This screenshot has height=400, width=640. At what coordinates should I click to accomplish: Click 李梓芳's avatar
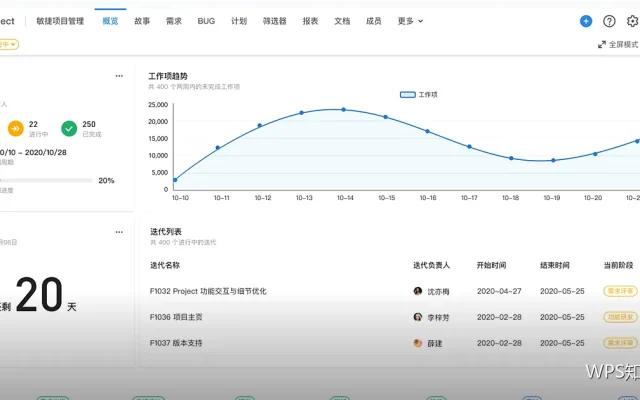coord(418,317)
